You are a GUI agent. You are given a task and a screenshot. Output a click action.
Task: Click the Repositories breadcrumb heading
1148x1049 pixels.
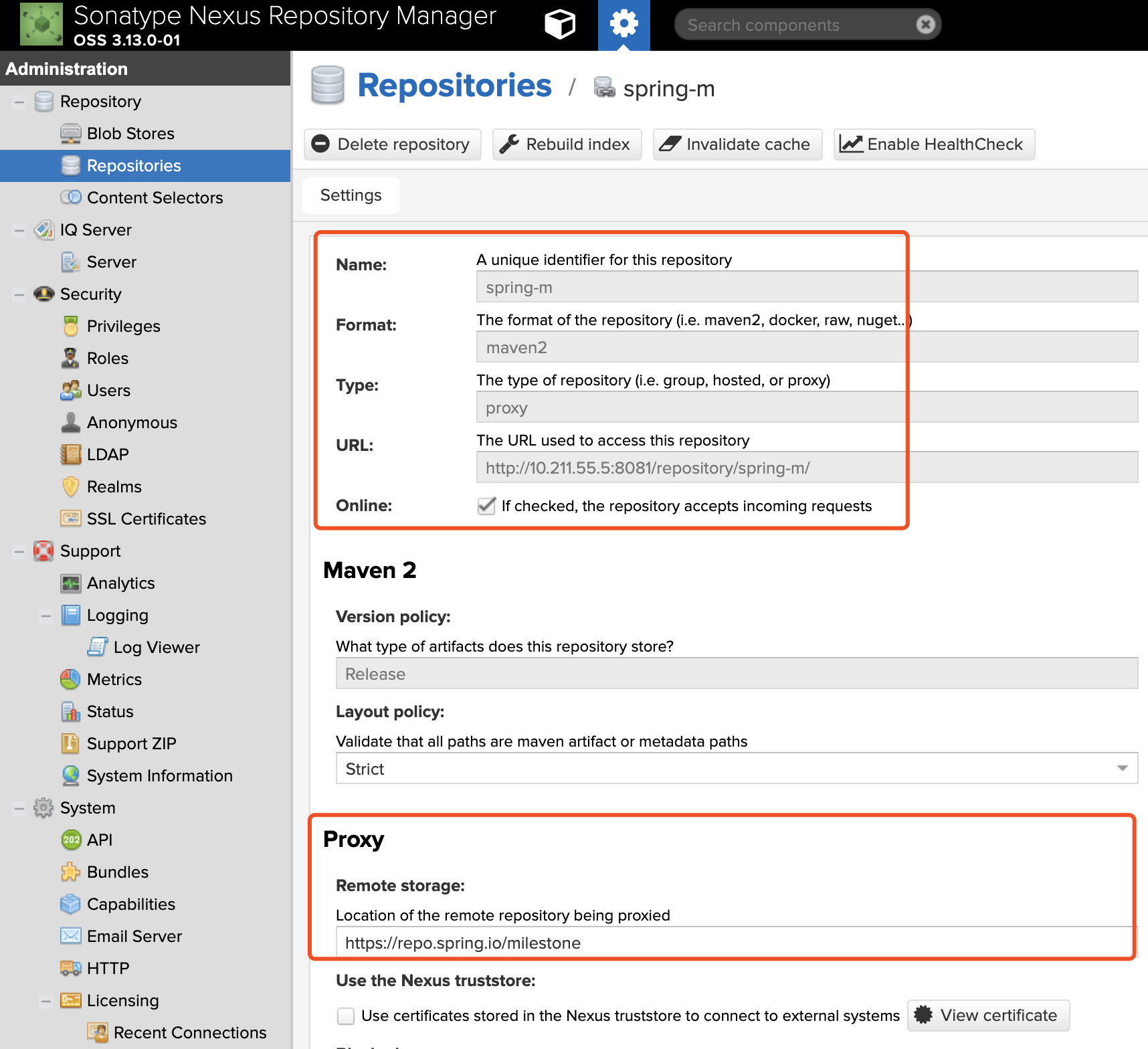click(454, 86)
